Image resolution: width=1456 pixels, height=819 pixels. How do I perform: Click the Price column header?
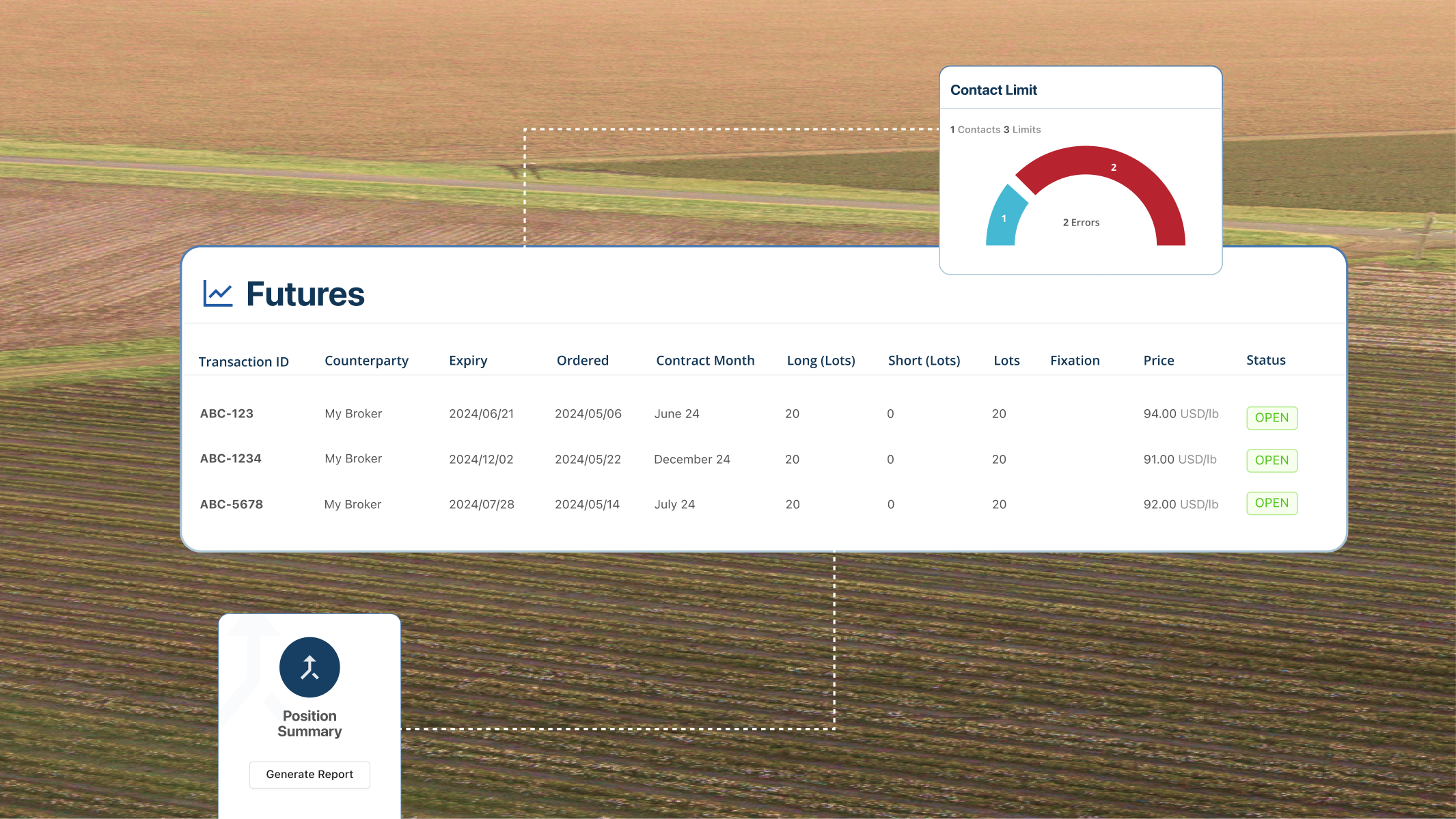pos(1159,361)
